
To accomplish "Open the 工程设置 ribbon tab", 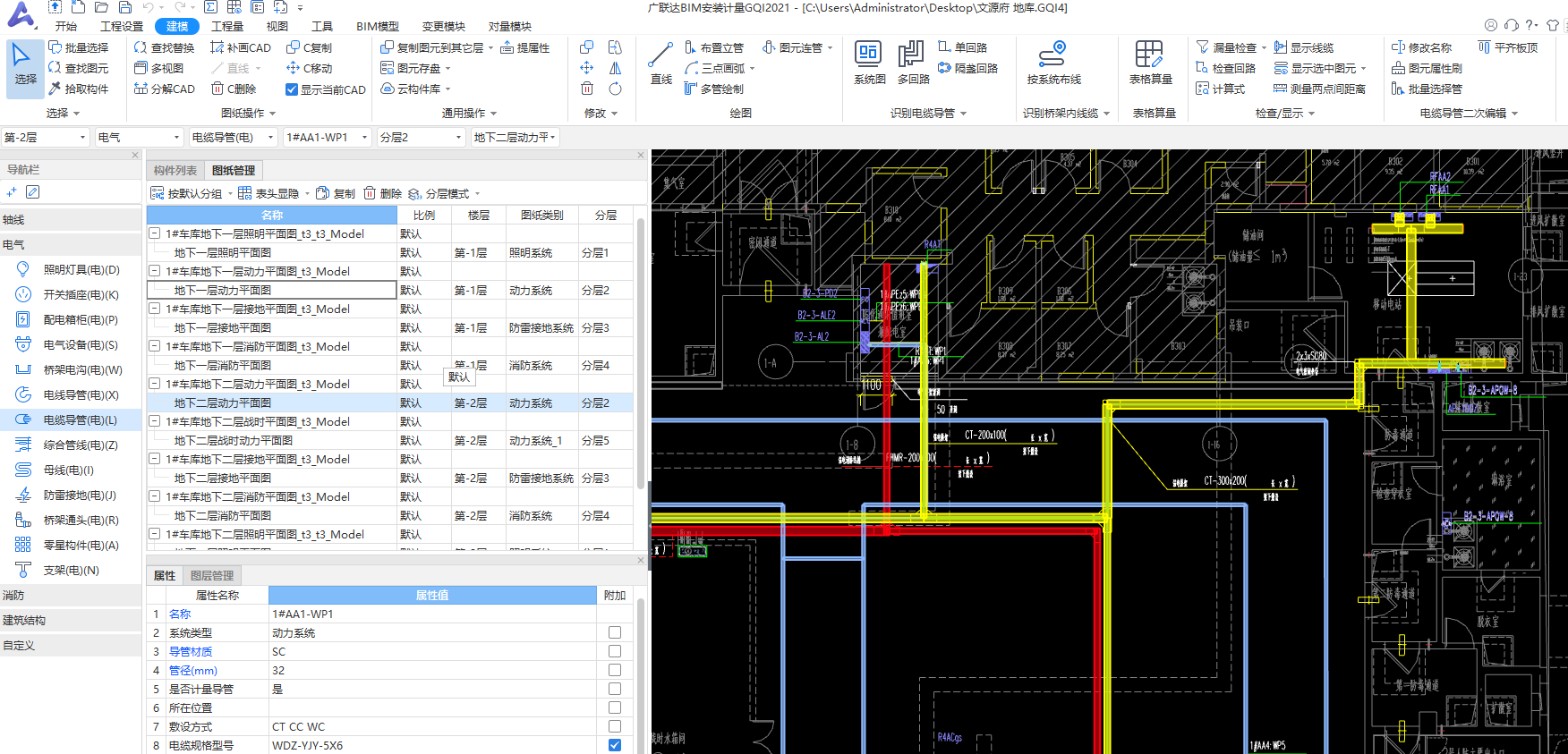I will pyautogui.click(x=122, y=26).
